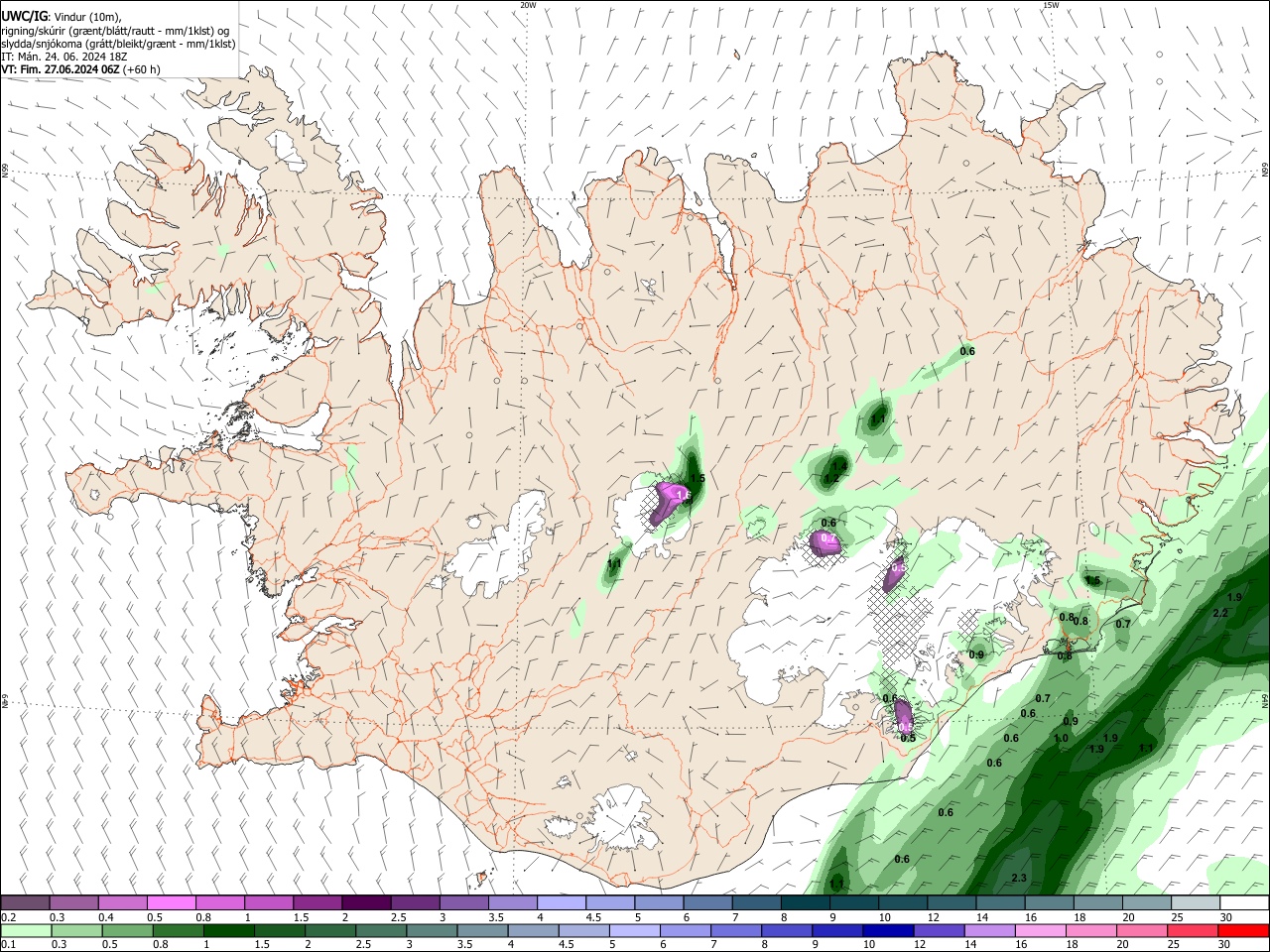1270x952 pixels.
Task: Click the 'VT: Fim. 27.06.2024 06Z' valid time
Action: tap(61, 69)
